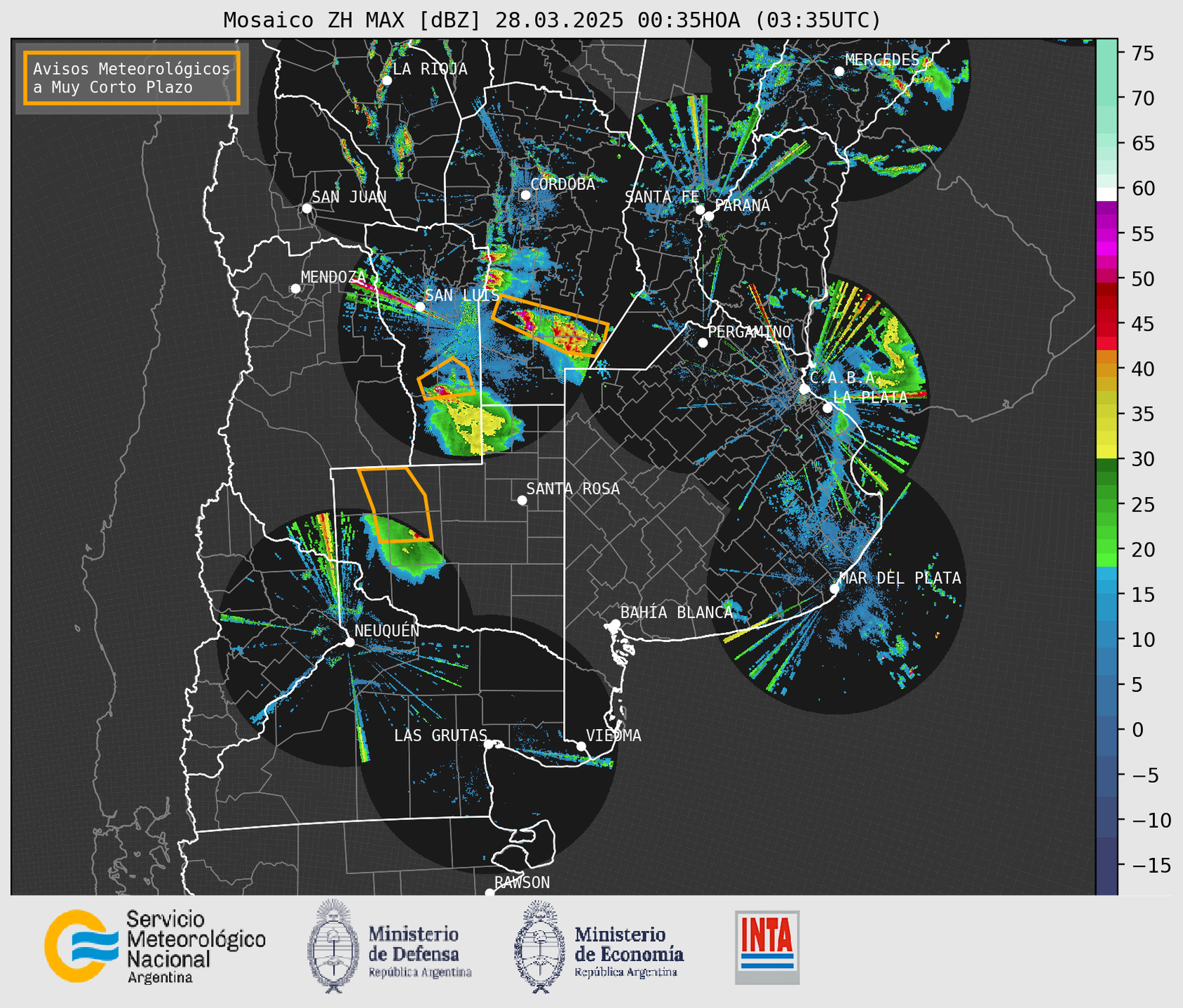Click the BAHÍA BLANCA city marker dot
Screen dimensions: 1183x1008
[x=615, y=624]
